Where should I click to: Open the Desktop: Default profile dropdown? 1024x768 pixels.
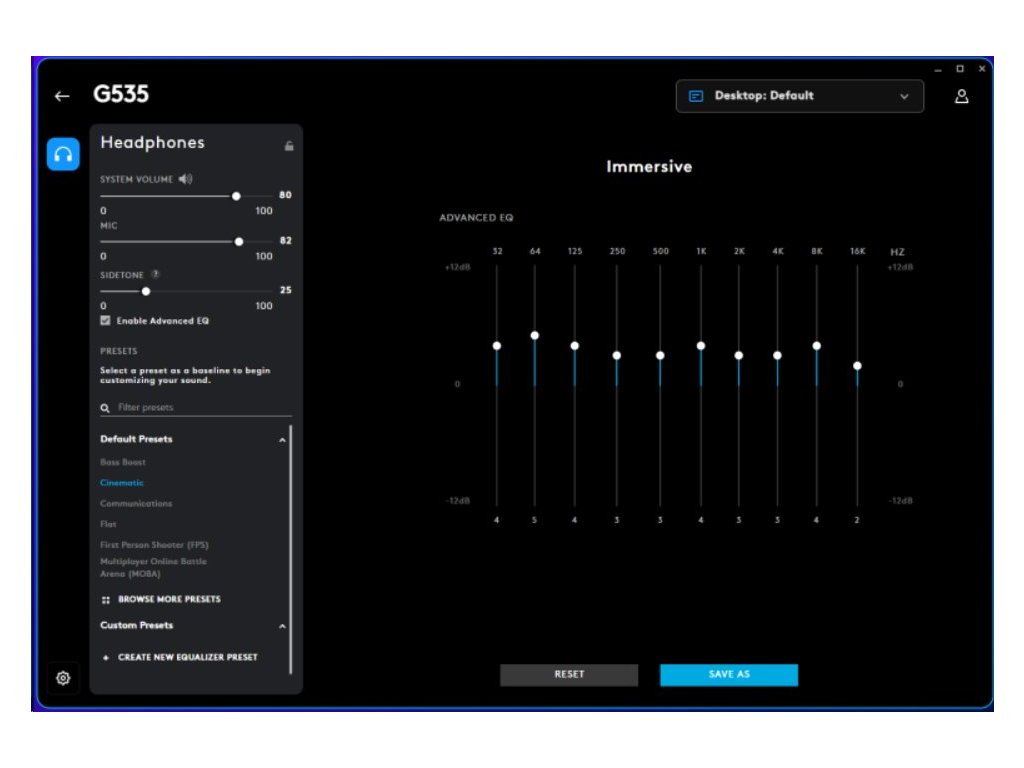click(x=799, y=96)
